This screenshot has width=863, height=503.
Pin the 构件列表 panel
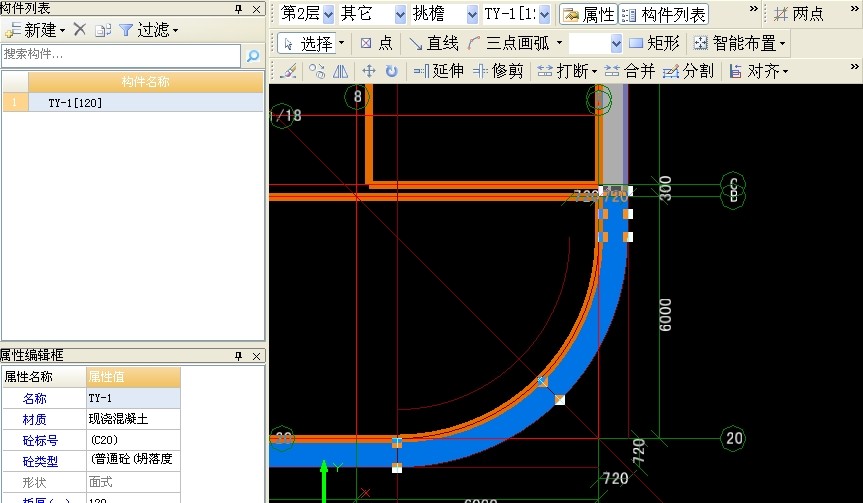(x=238, y=9)
